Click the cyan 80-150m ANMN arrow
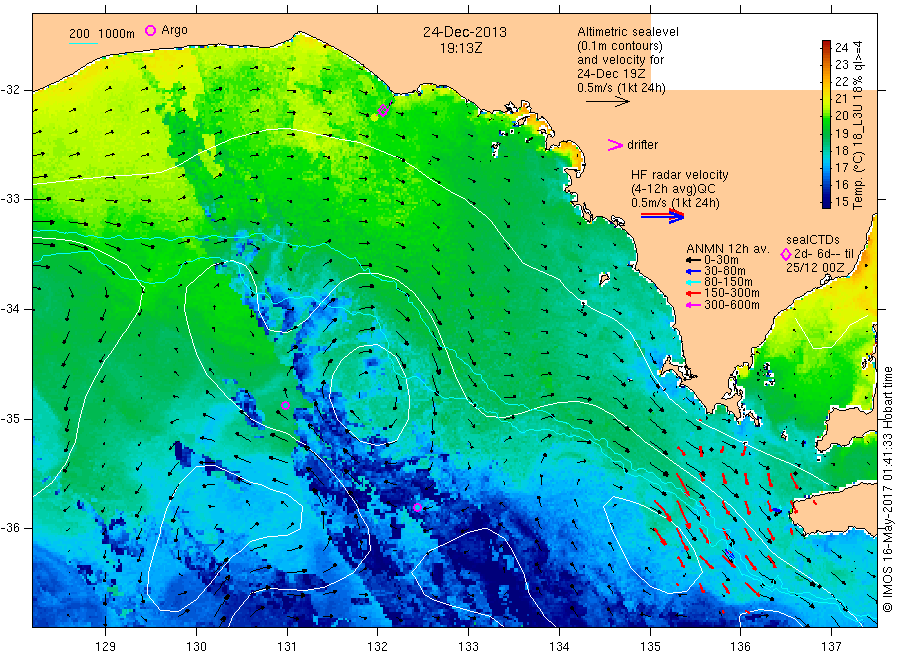 693,282
